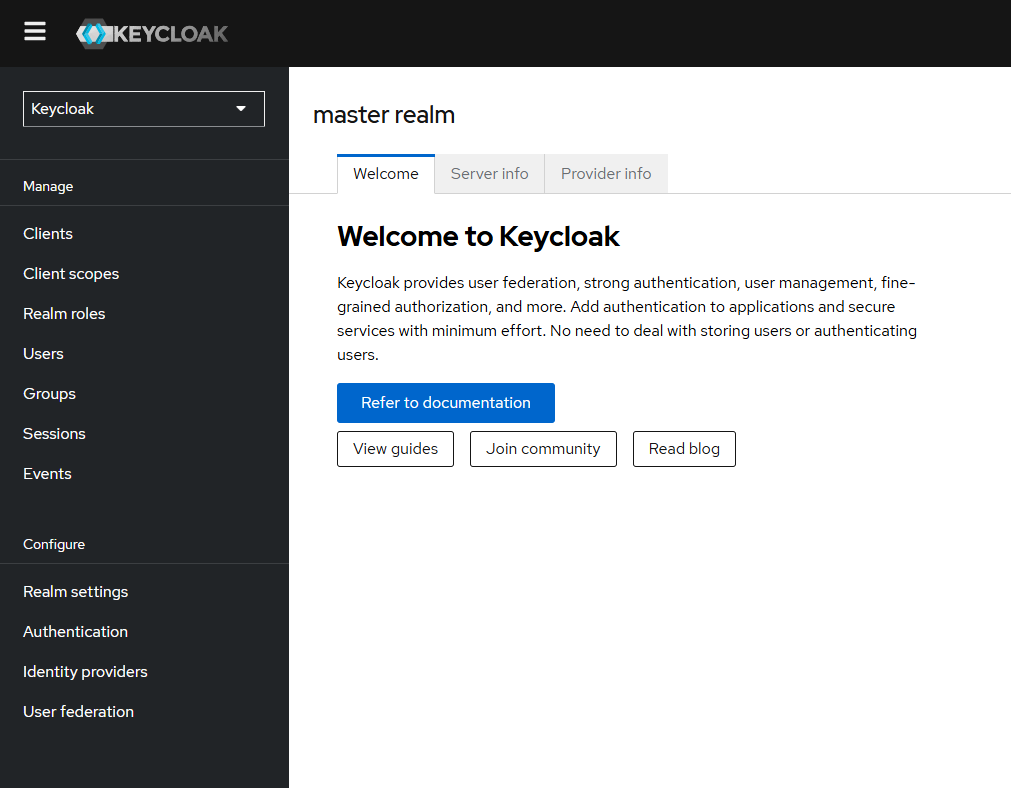The width and height of the screenshot is (1011, 788).
Task: Go to the Groups section
Action: click(x=49, y=393)
